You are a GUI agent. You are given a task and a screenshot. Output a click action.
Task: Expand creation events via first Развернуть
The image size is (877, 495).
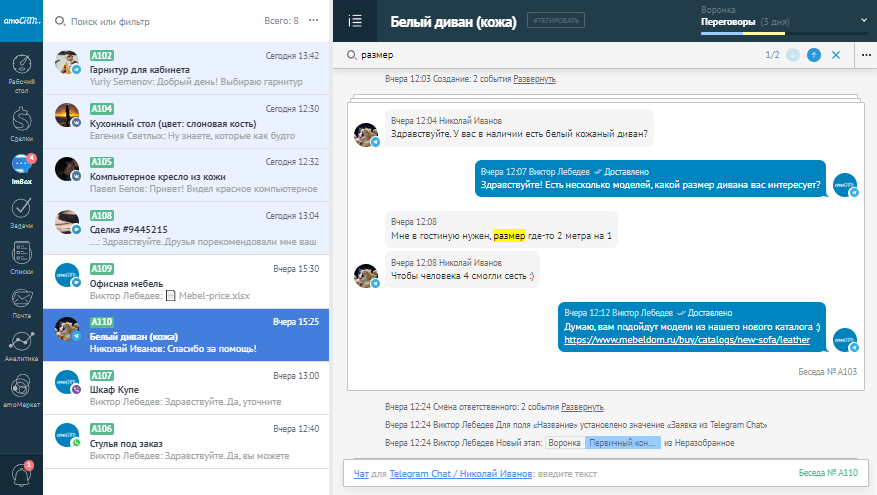534,78
